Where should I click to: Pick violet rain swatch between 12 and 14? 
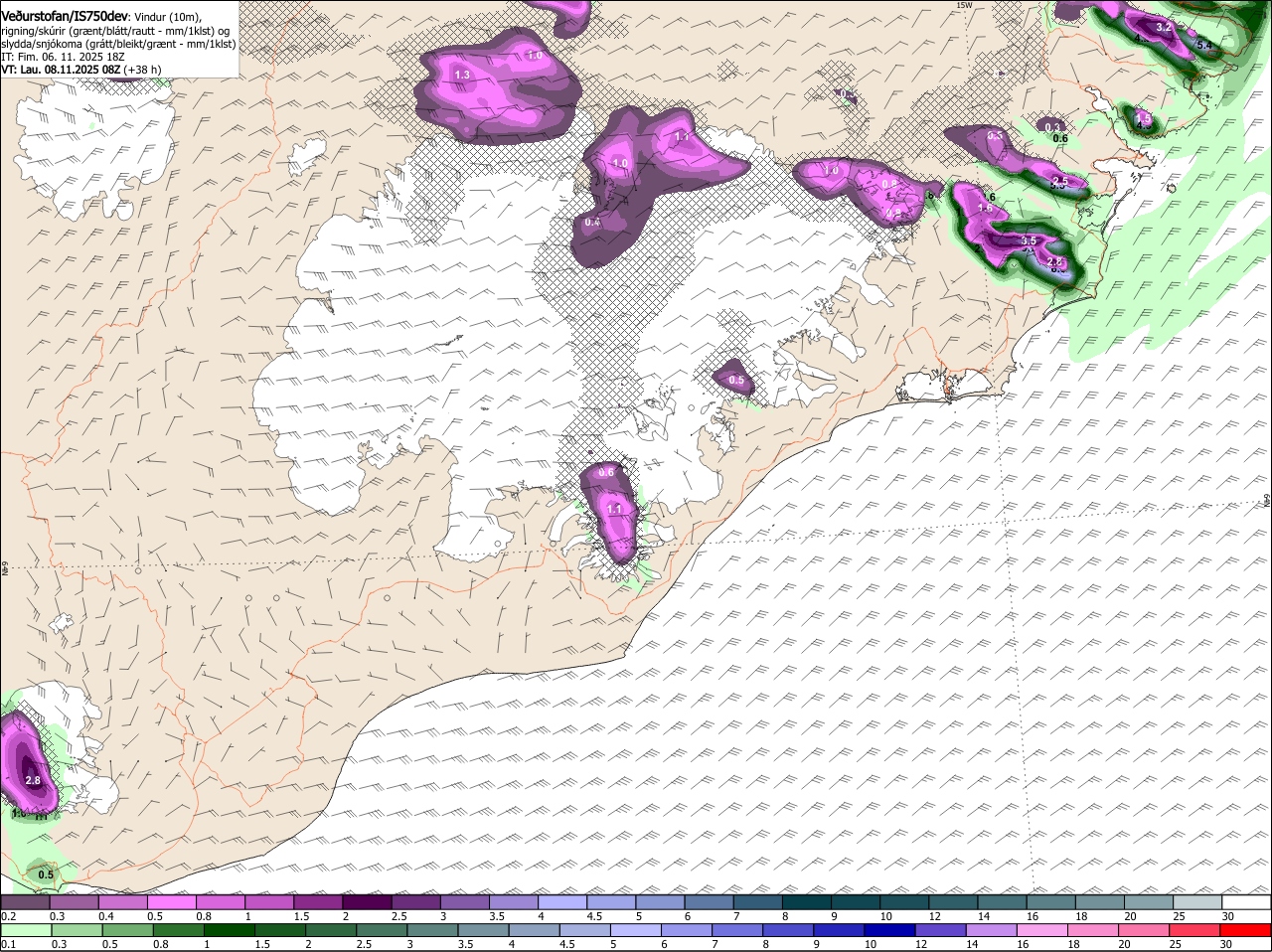pyautogui.click(x=940, y=930)
